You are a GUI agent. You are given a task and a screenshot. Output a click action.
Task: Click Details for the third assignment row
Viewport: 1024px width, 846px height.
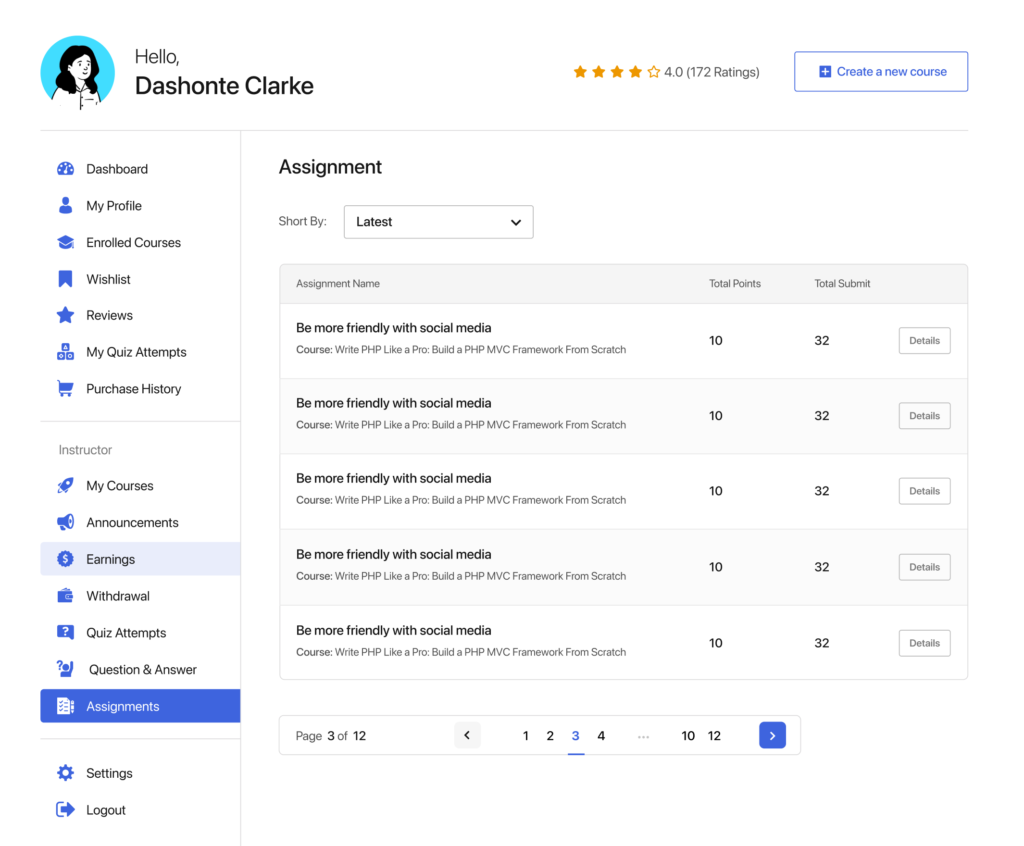(924, 491)
